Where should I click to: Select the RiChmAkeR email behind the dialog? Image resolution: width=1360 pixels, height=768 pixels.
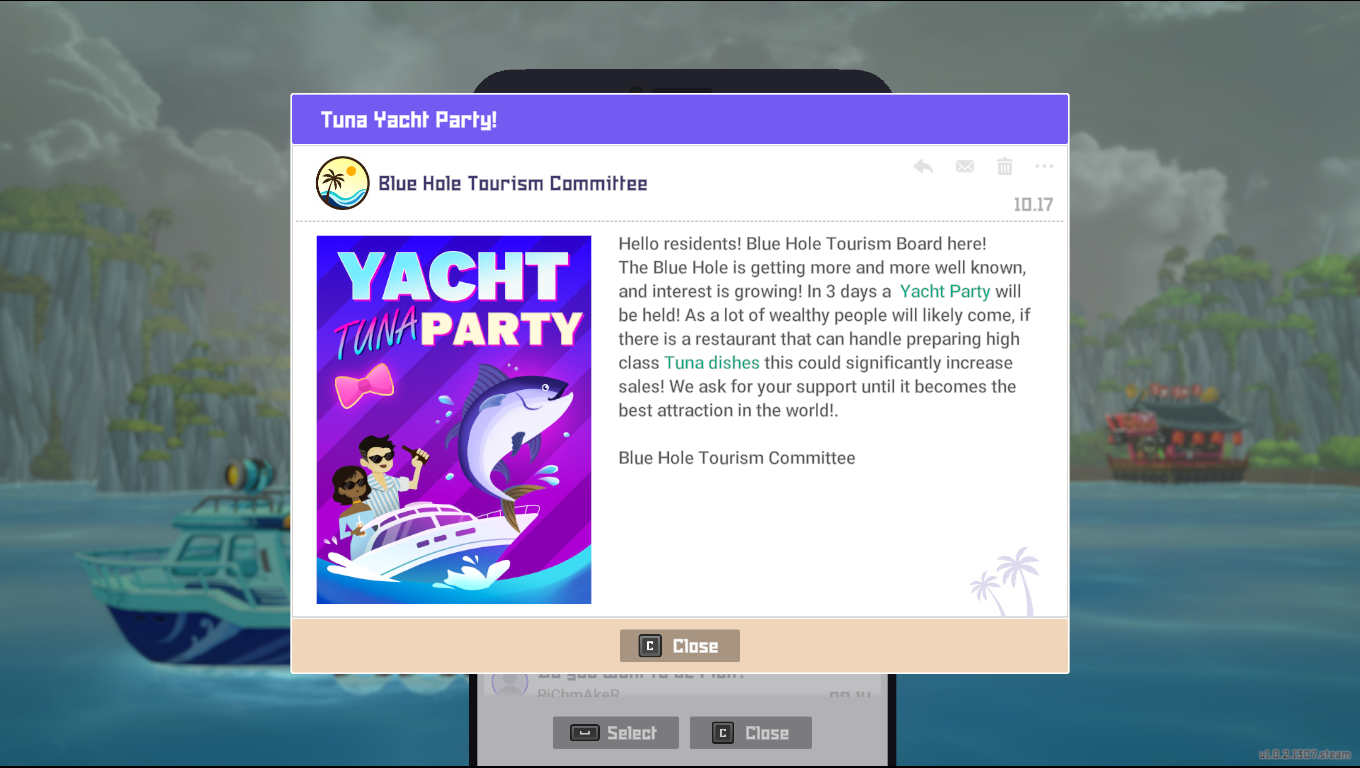(680, 685)
